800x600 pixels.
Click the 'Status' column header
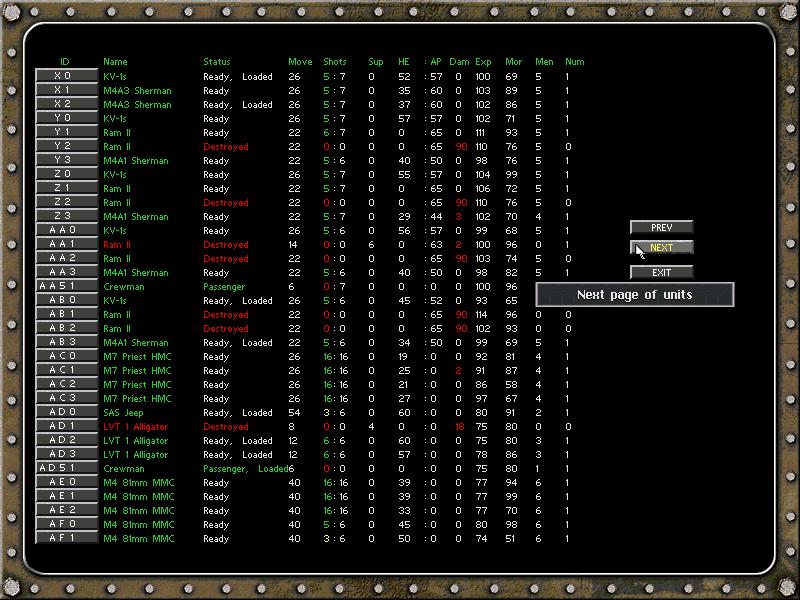(x=217, y=62)
